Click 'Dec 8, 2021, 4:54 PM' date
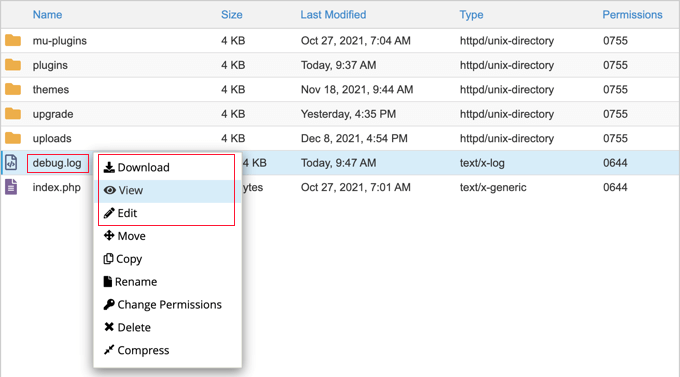 point(354,138)
